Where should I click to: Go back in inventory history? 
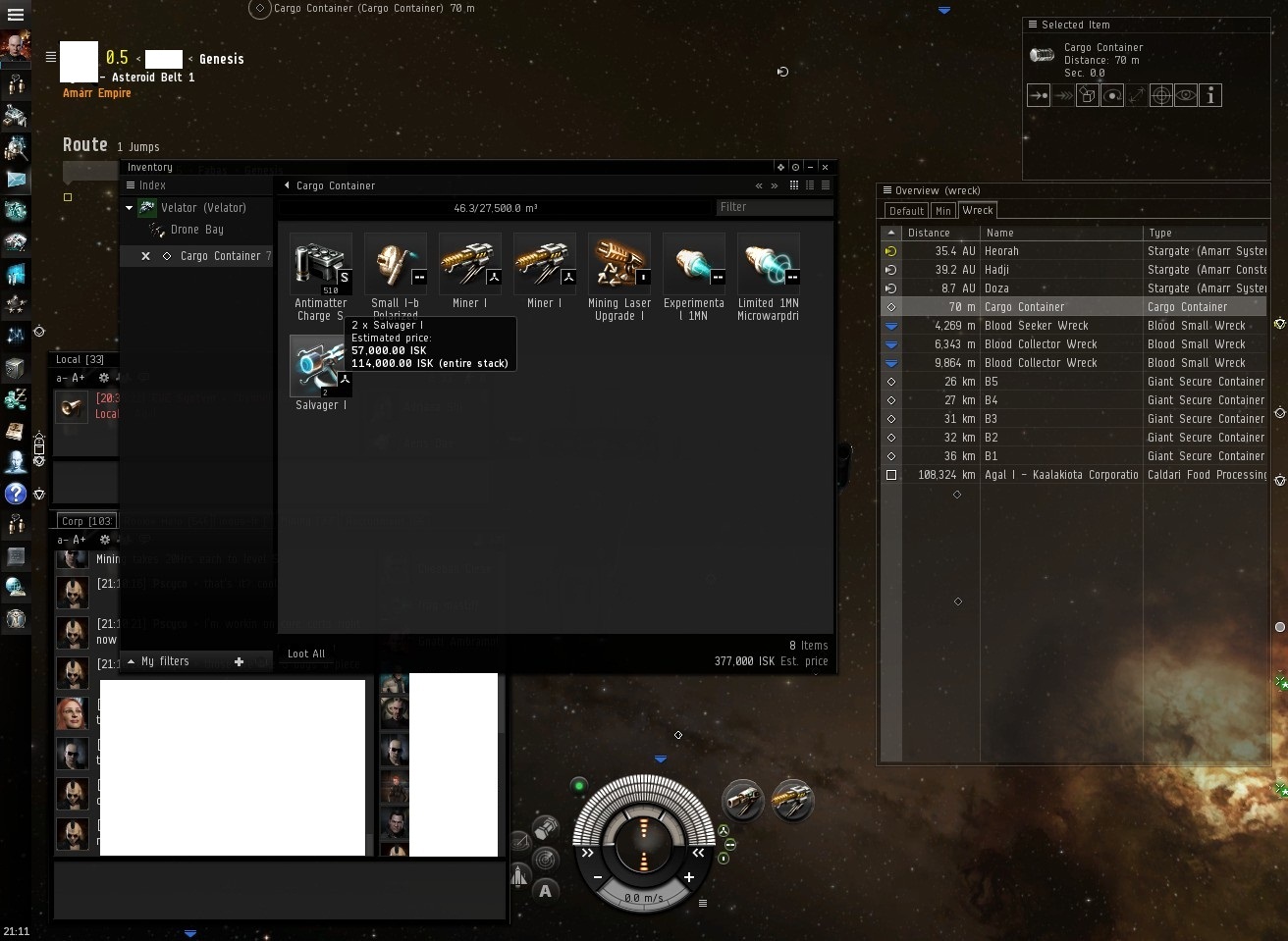(759, 185)
